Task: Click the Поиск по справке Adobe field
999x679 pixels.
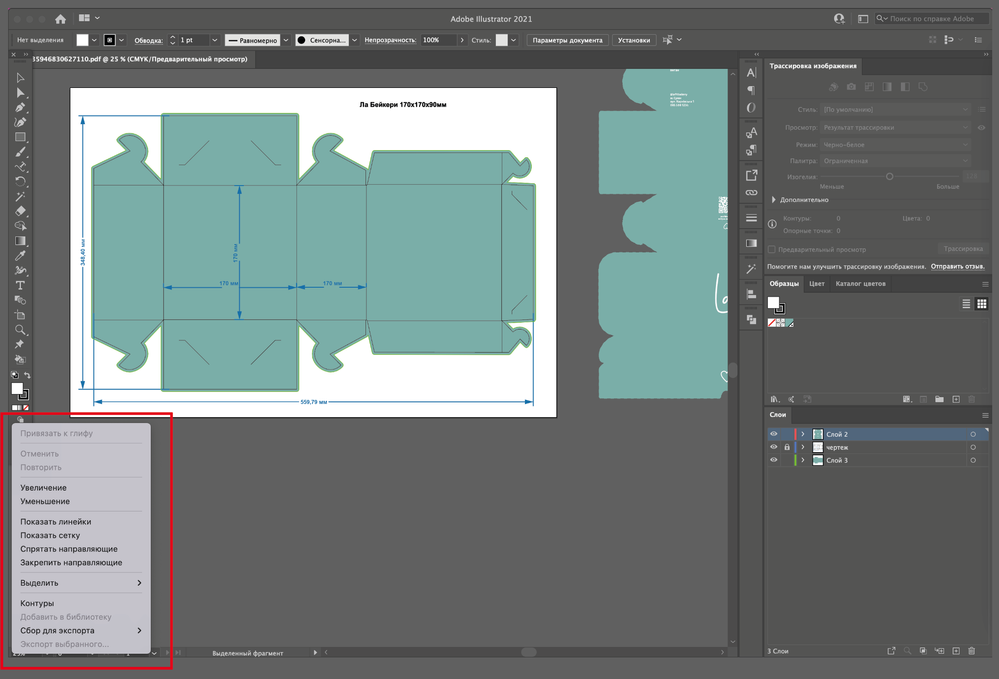Action: point(933,19)
